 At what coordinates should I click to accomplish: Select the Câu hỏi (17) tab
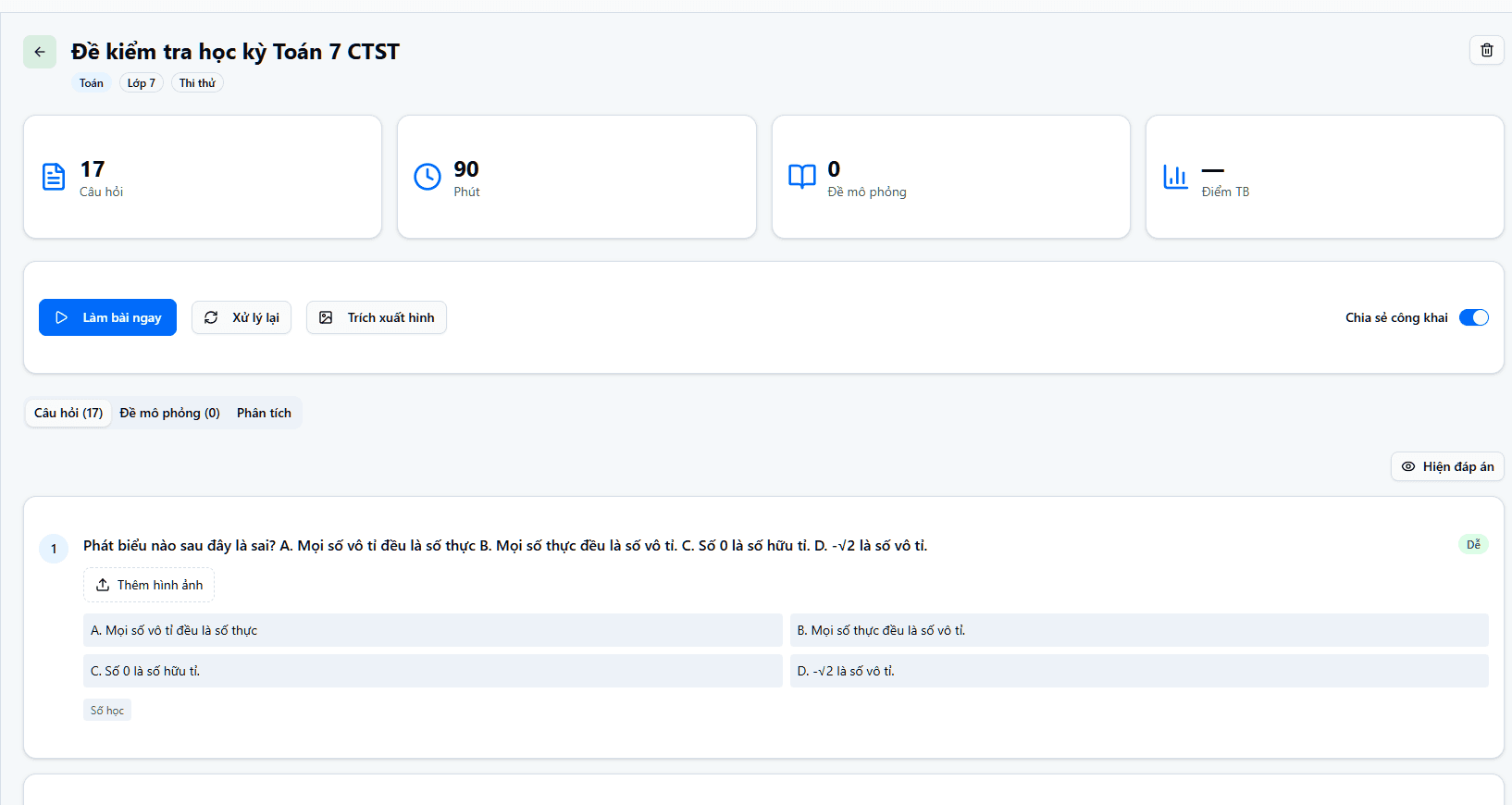(68, 413)
